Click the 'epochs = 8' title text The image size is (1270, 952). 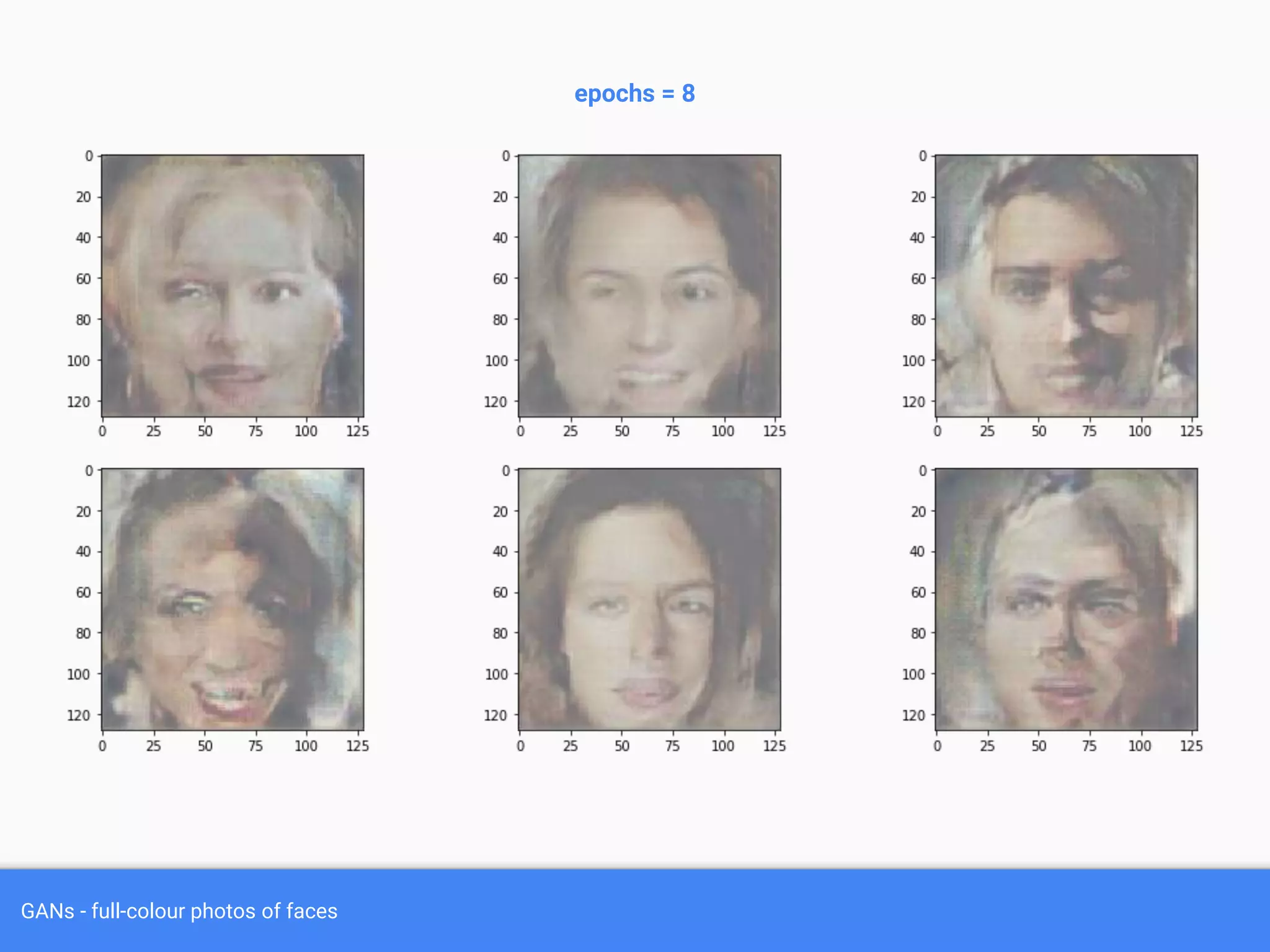(634, 94)
